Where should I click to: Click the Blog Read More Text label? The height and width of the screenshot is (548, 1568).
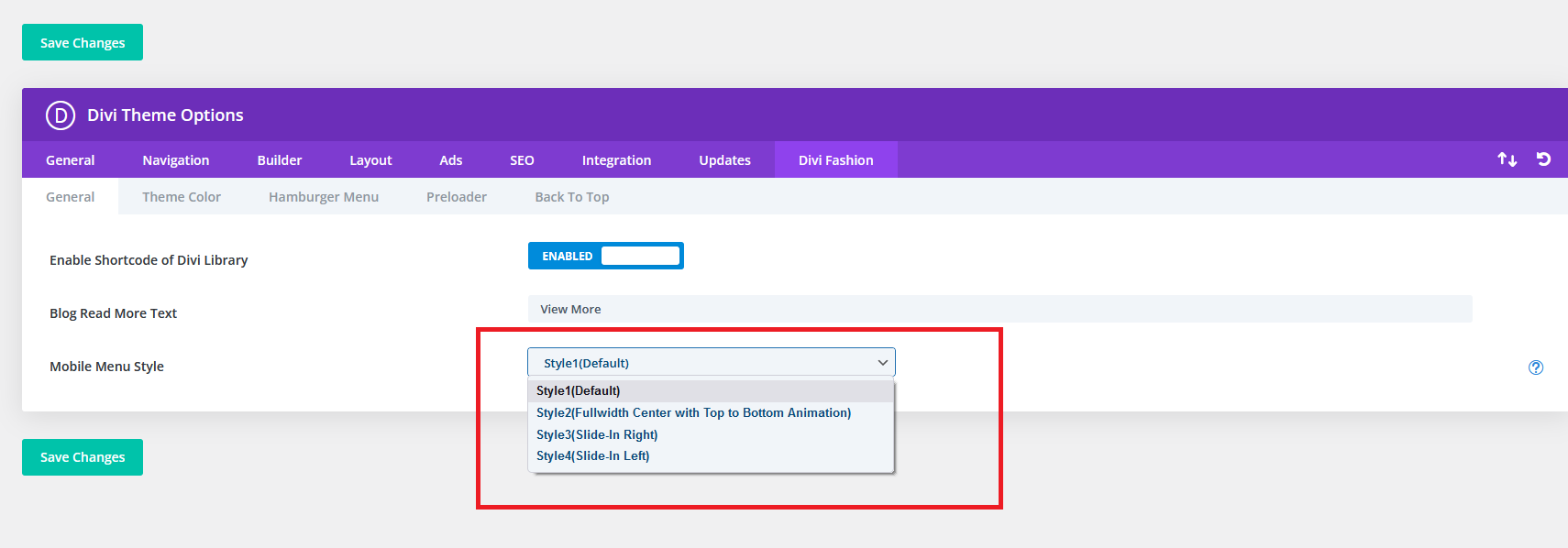pyautogui.click(x=114, y=313)
